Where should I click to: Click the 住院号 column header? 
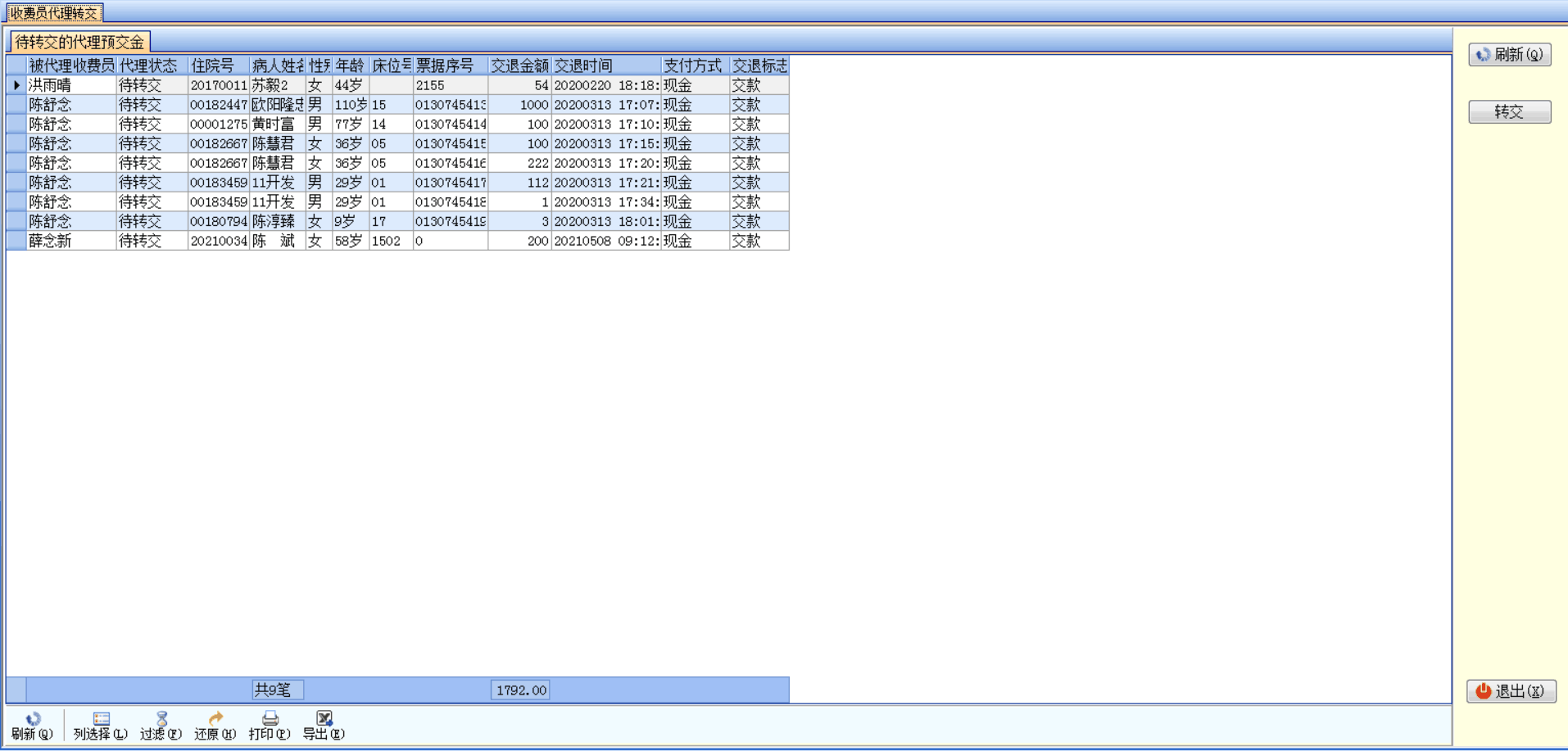point(219,66)
